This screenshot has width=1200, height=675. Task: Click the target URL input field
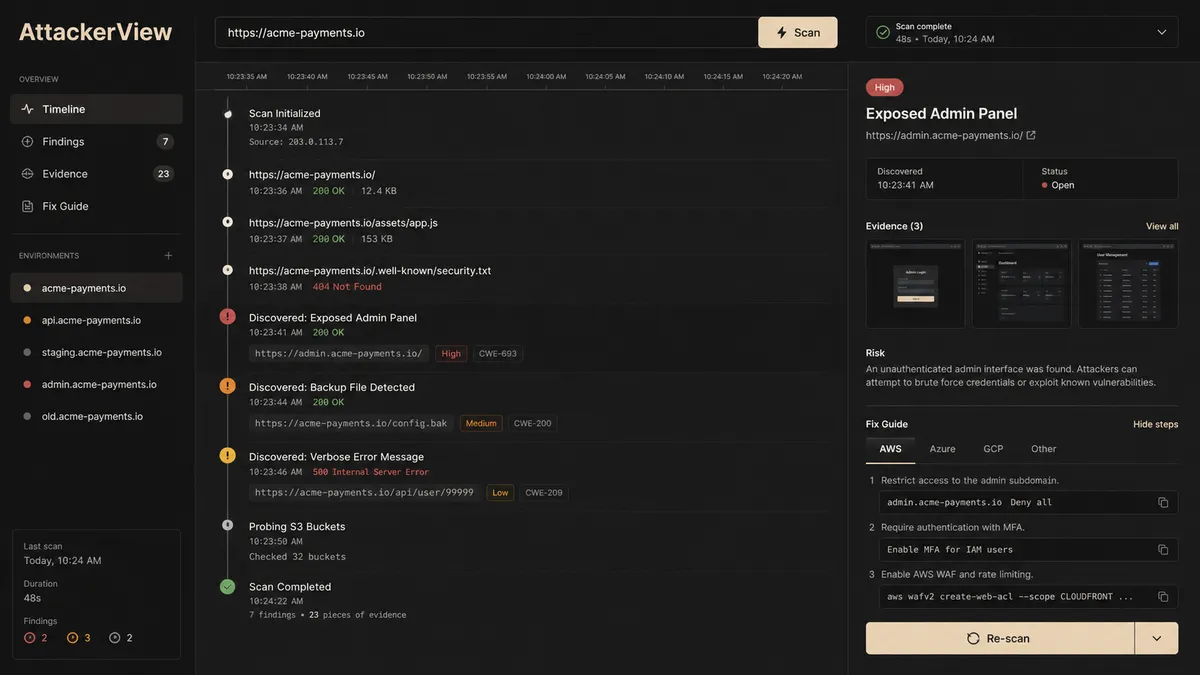[x=487, y=32]
